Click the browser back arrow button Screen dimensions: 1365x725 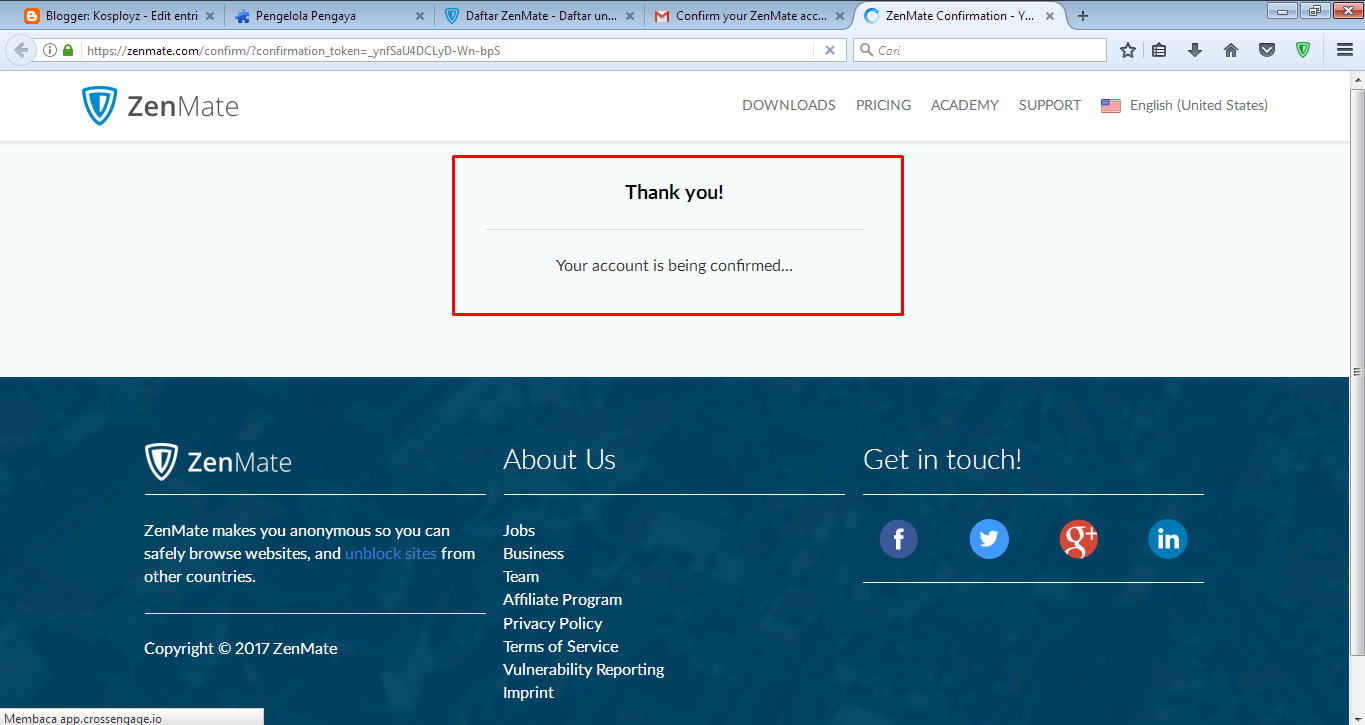click(x=21, y=50)
